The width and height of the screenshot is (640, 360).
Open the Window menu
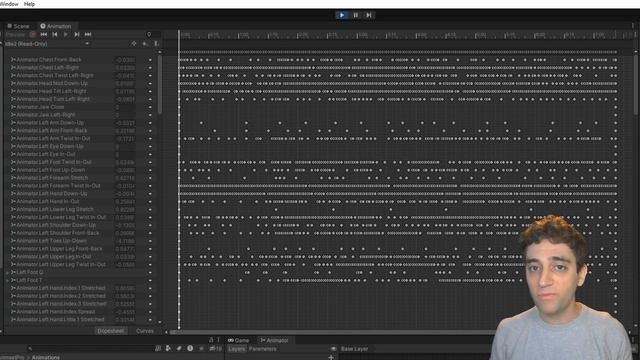point(9,4)
